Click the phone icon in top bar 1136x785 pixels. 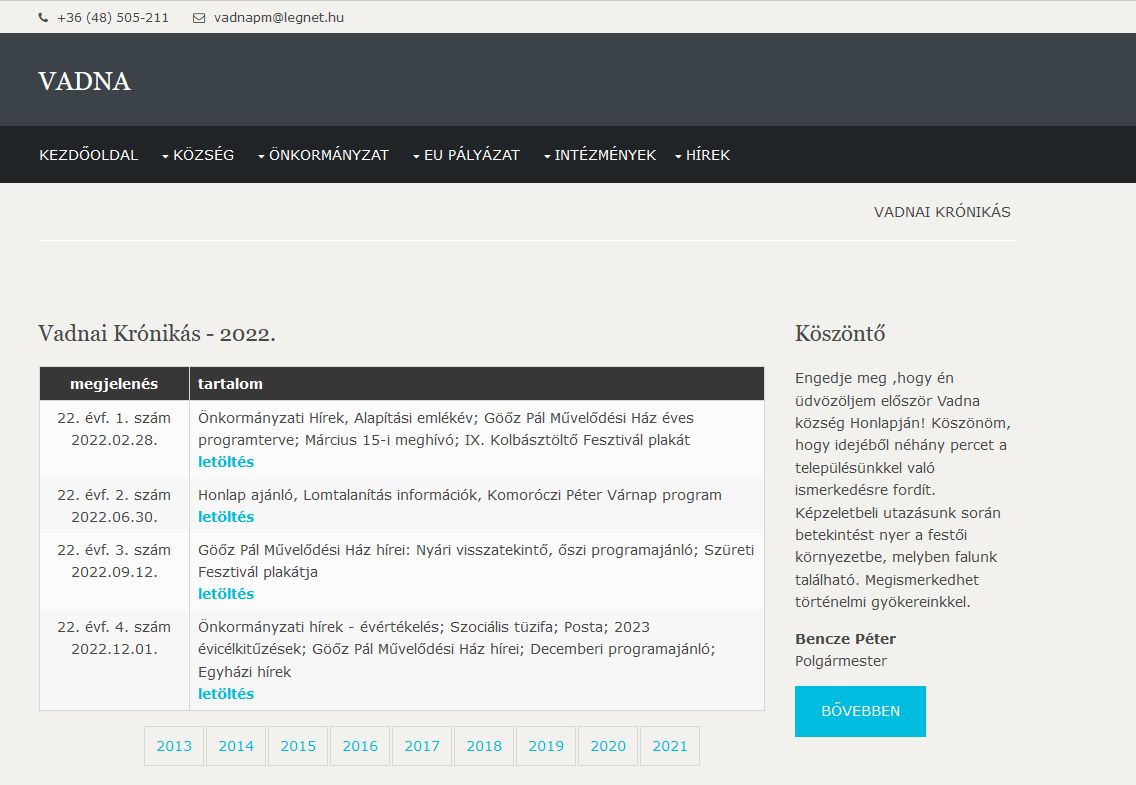pos(43,18)
